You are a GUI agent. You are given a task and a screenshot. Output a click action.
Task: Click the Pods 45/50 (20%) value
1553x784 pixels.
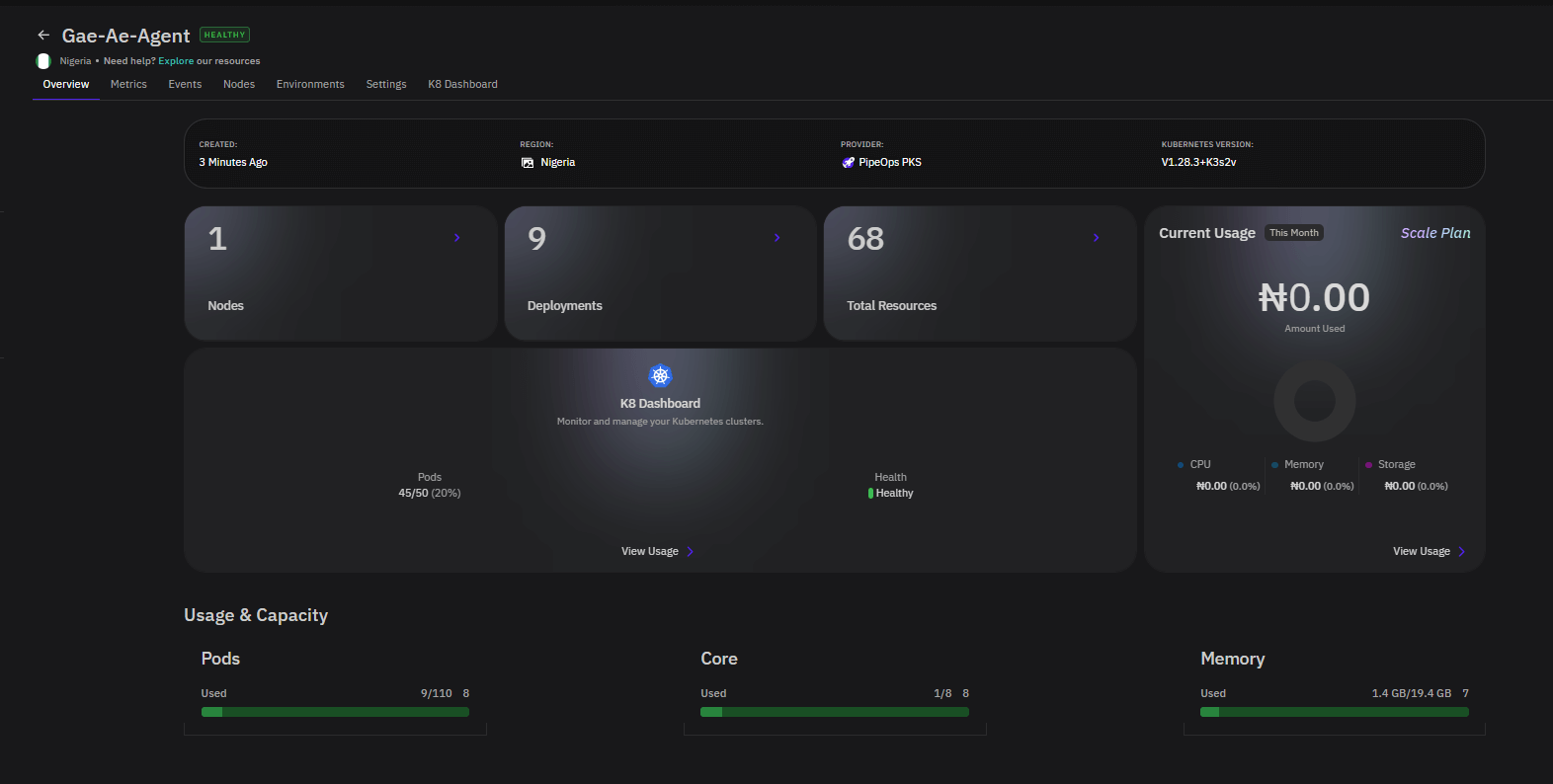click(x=430, y=494)
